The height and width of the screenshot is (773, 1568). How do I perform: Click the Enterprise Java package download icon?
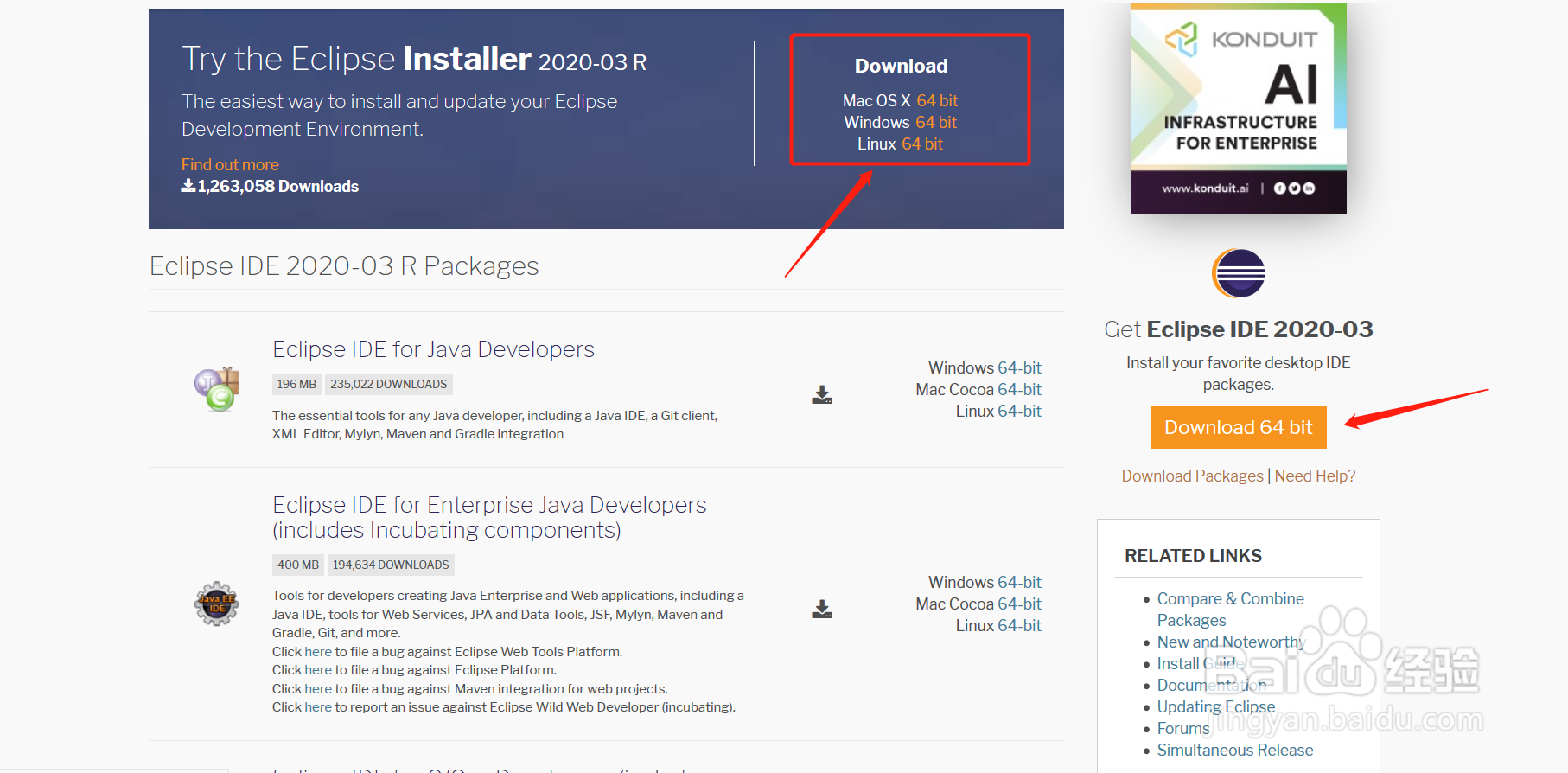822,610
